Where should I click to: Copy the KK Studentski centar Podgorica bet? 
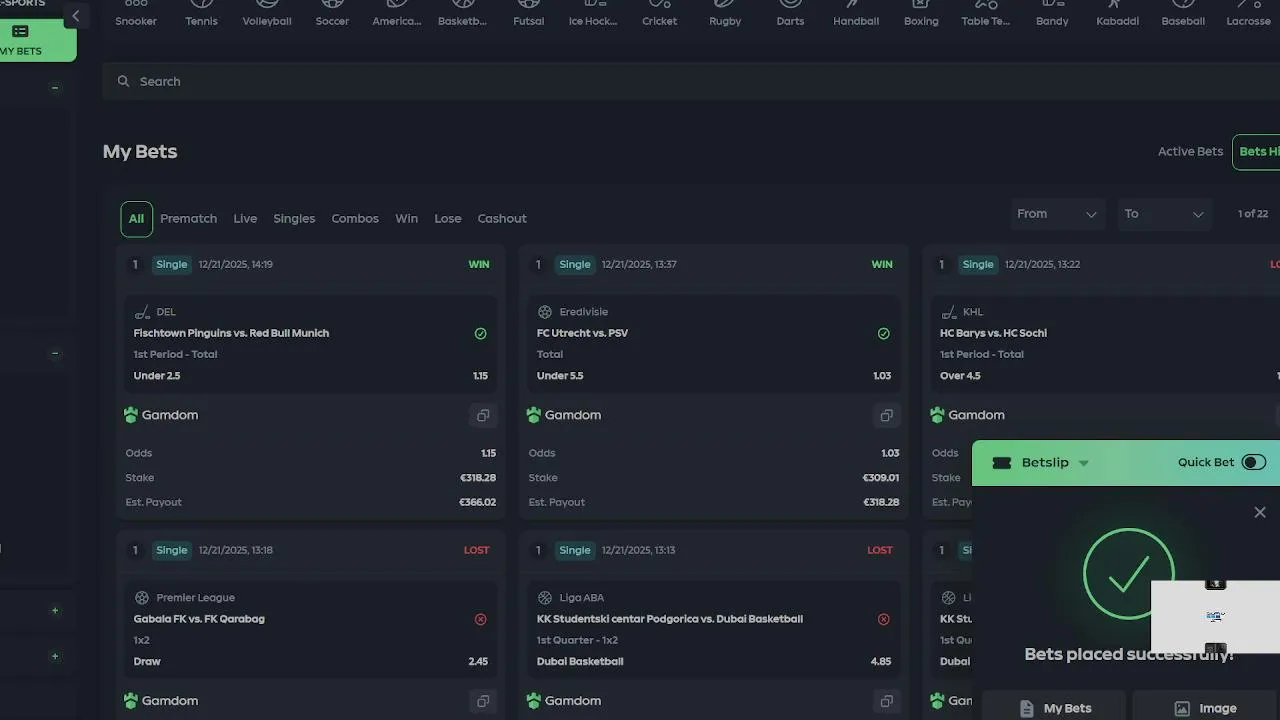886,701
